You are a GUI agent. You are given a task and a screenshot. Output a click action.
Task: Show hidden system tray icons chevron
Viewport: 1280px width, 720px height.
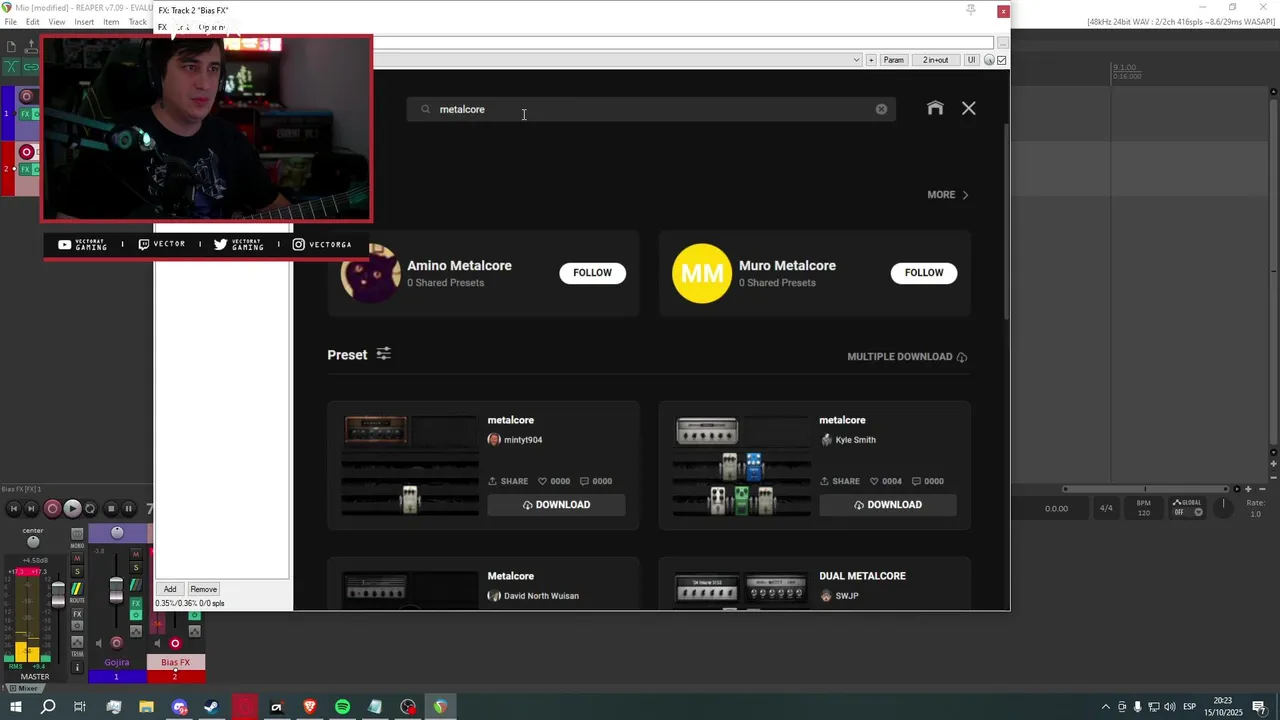pos(1105,707)
